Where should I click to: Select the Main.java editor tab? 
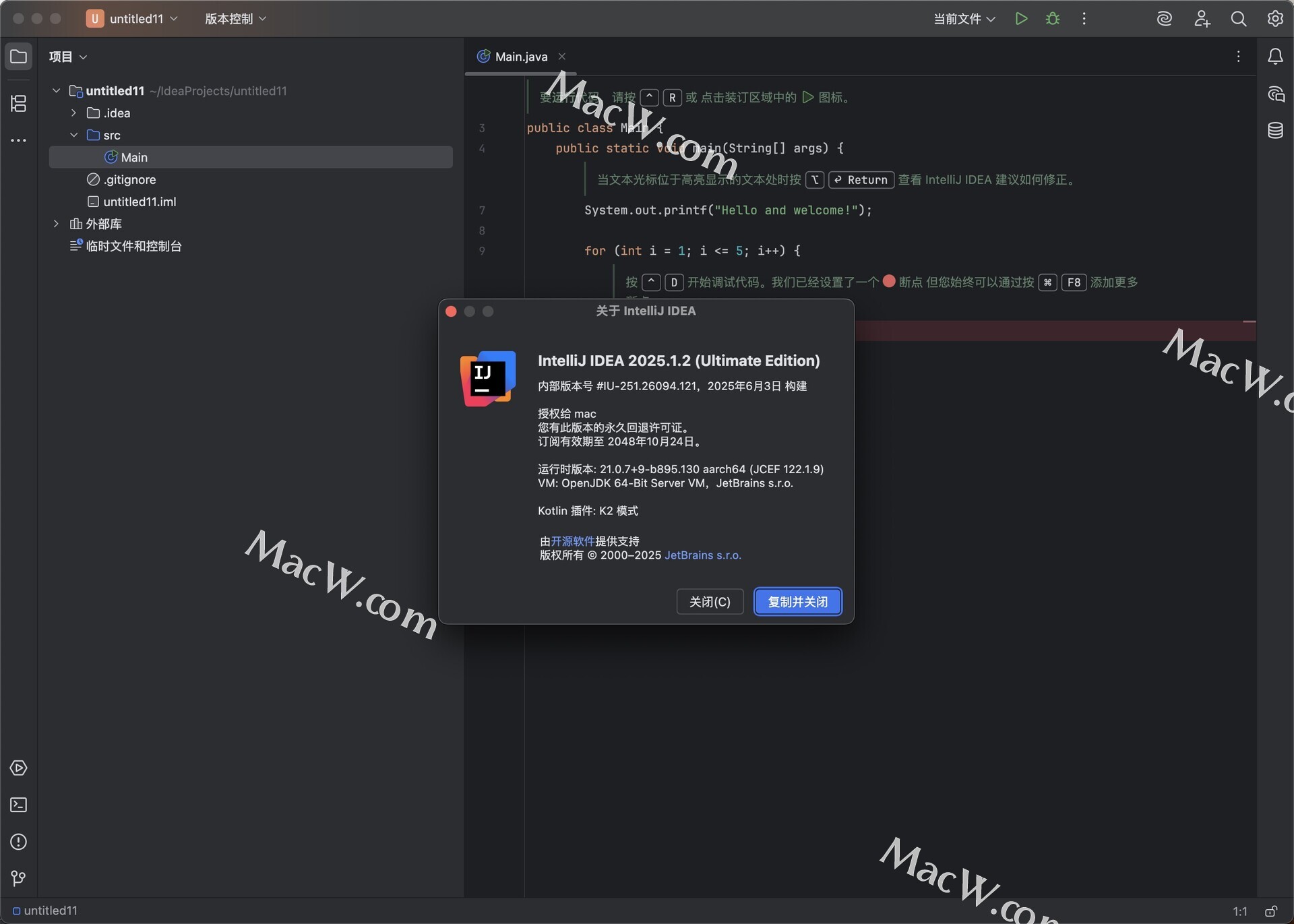tap(520, 57)
